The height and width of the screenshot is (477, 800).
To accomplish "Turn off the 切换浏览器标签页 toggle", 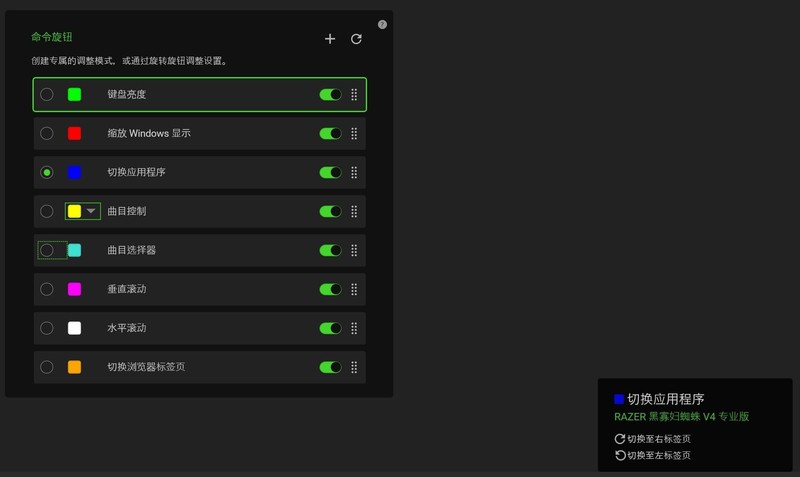I will pyautogui.click(x=331, y=367).
